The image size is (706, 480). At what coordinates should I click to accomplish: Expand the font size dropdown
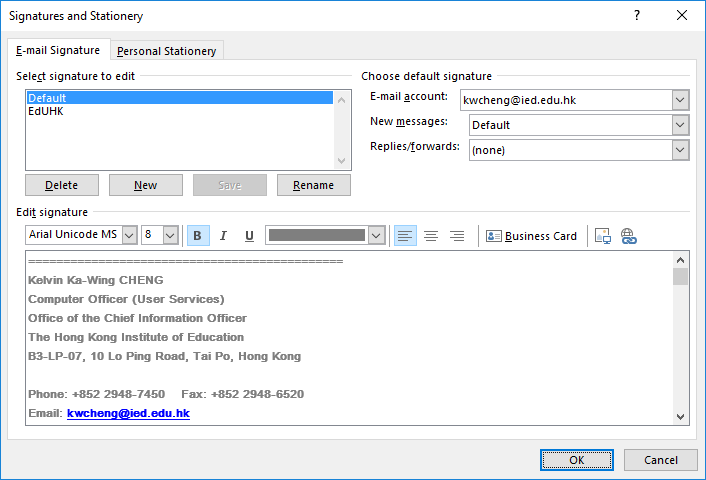click(x=170, y=235)
